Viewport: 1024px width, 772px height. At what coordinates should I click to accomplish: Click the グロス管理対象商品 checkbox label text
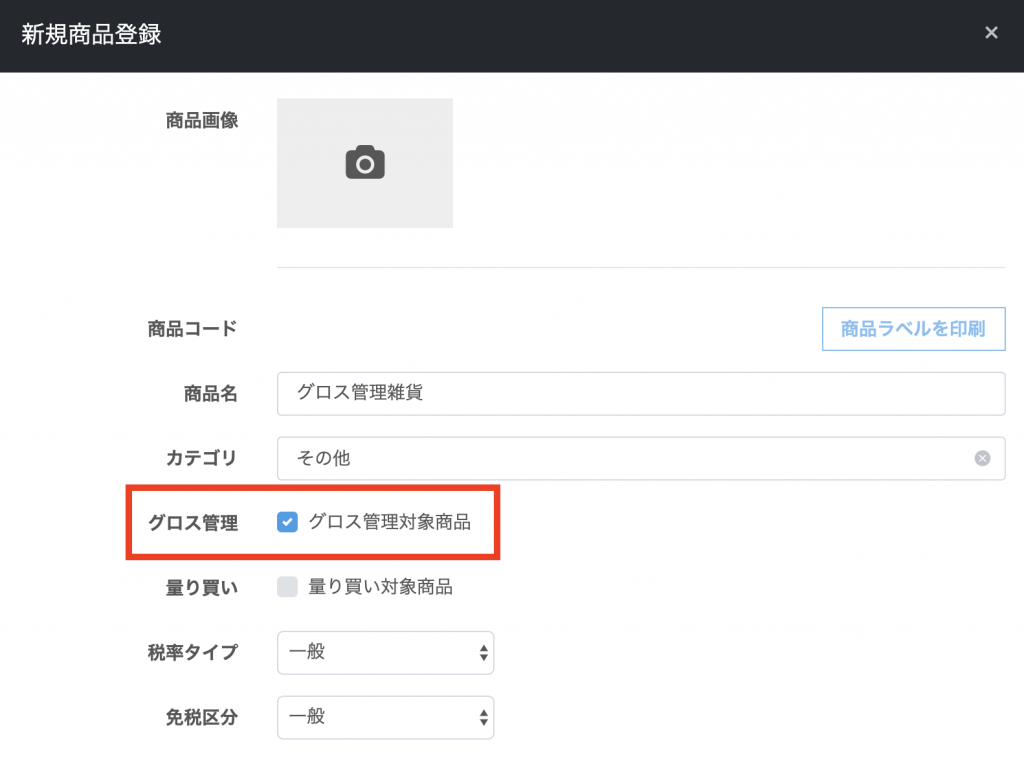tap(389, 521)
